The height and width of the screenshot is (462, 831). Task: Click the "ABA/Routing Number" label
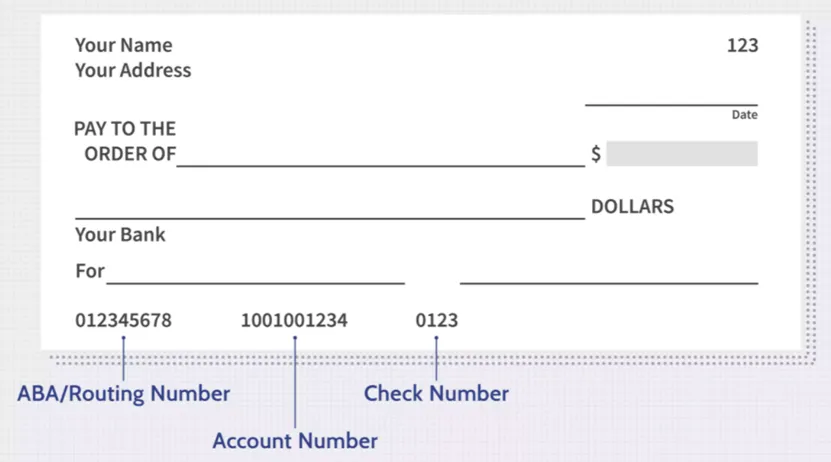pos(123,393)
